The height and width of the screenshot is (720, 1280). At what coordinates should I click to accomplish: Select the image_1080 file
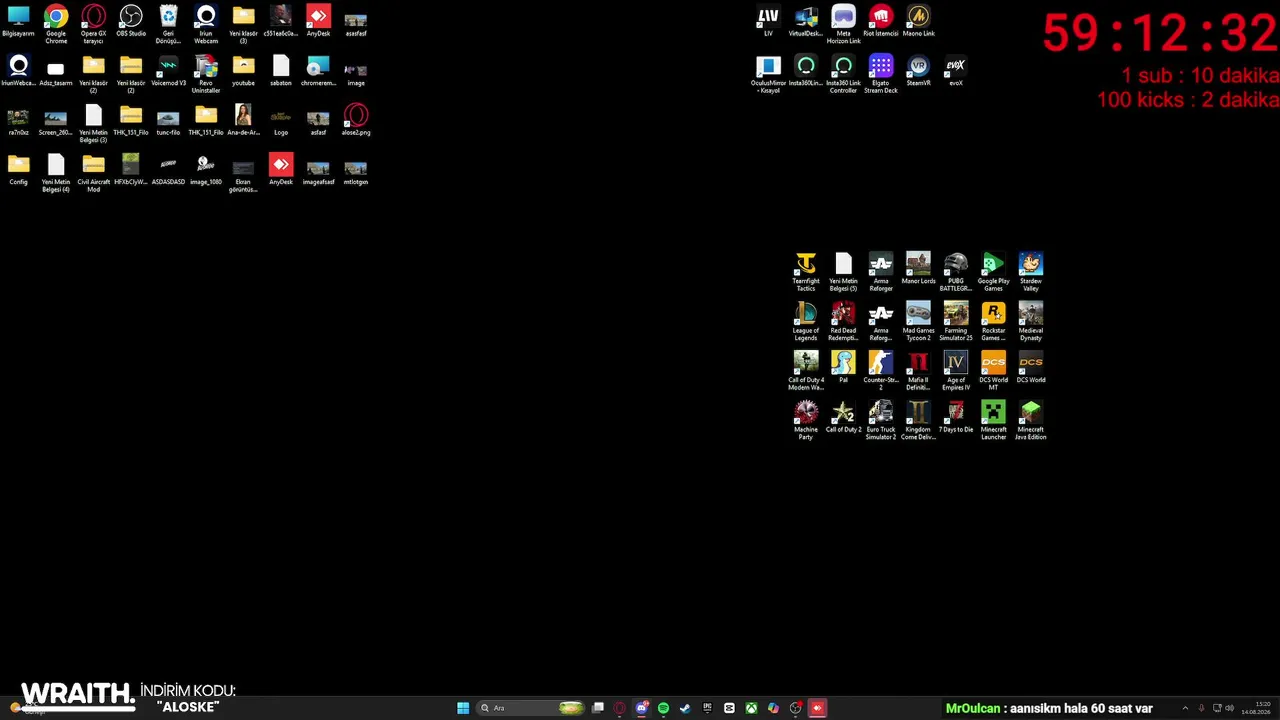[206, 170]
